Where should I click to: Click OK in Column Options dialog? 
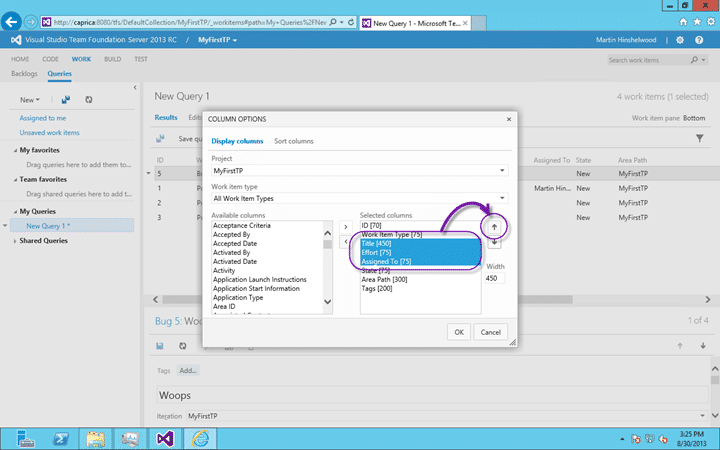pyautogui.click(x=459, y=332)
